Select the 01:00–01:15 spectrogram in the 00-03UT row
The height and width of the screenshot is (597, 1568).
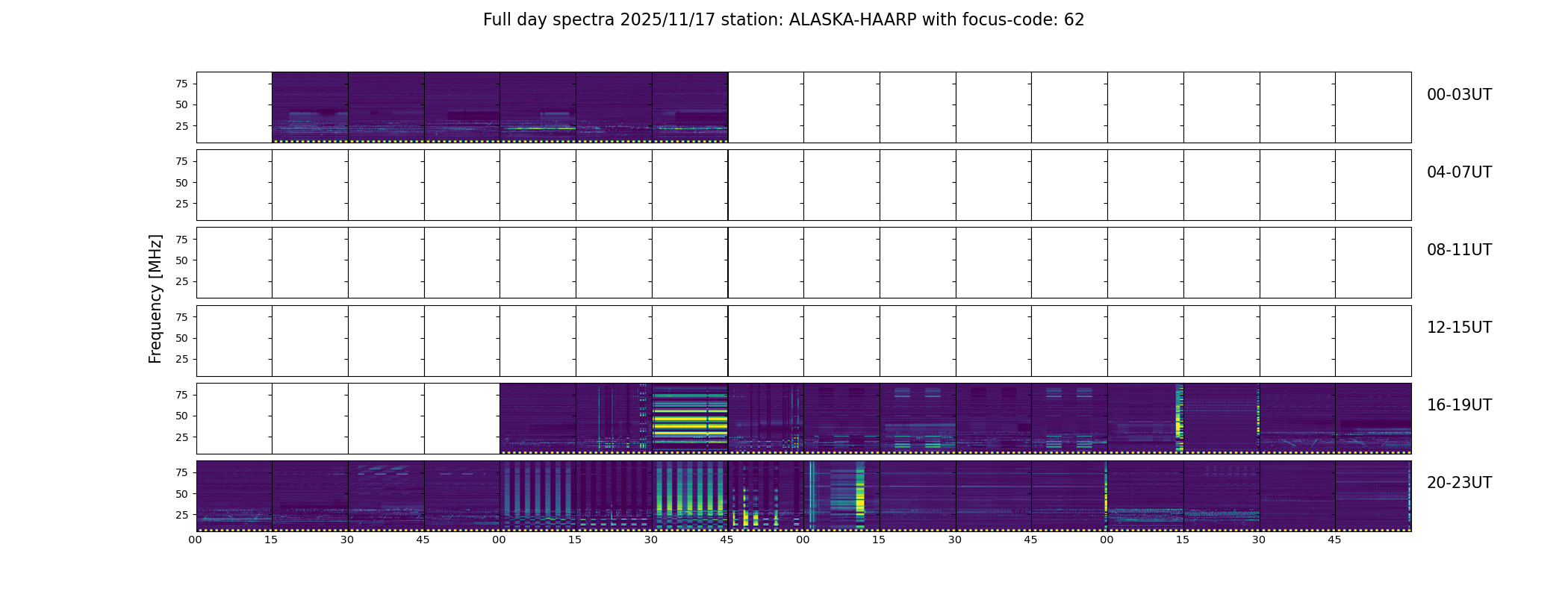pyautogui.click(x=538, y=107)
